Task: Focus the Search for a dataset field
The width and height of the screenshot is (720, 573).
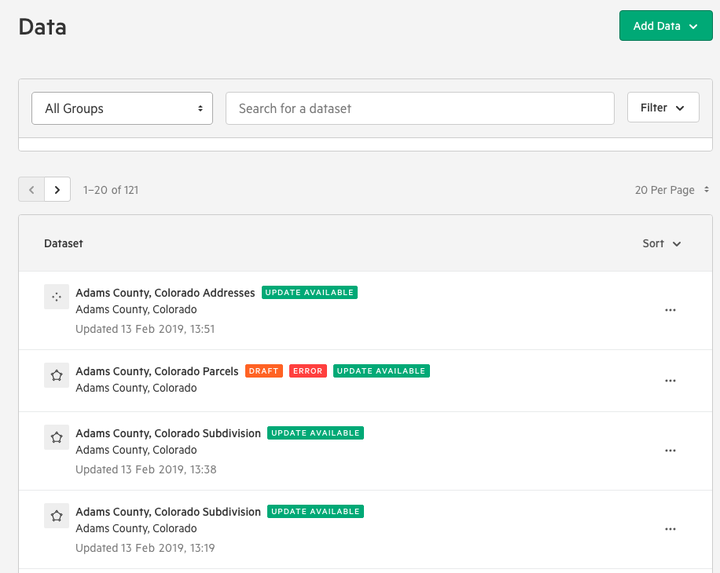Action: [420, 108]
